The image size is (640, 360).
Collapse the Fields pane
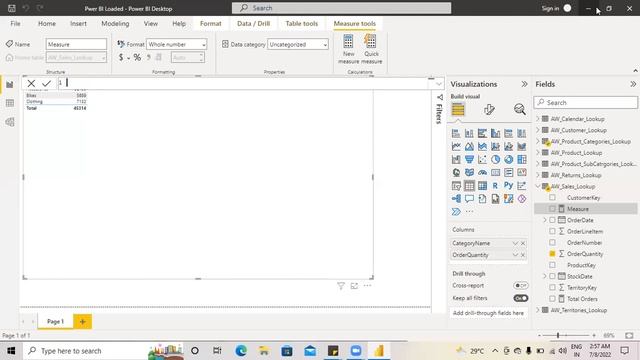coord(633,84)
